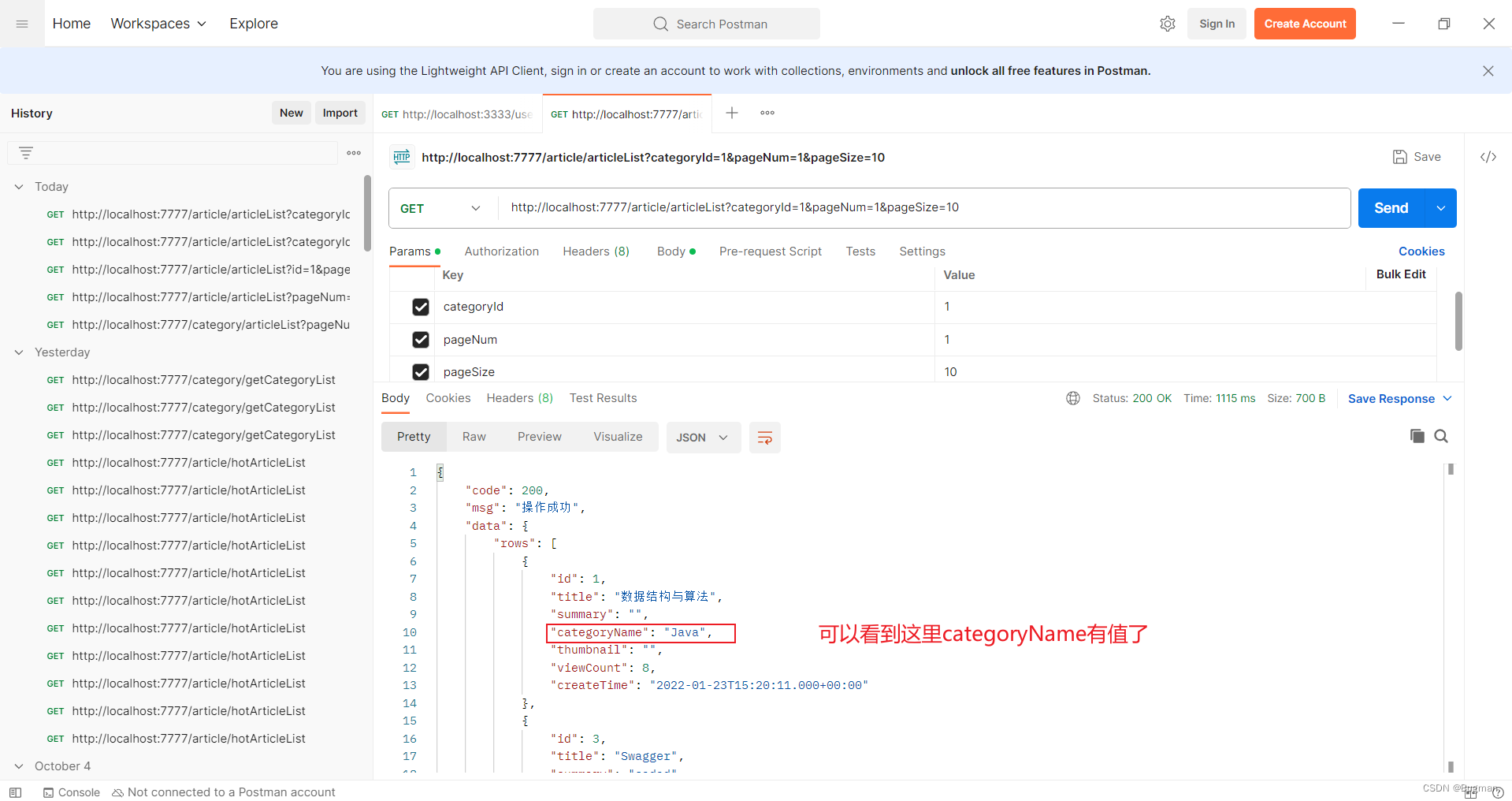Click Import button
The width and height of the screenshot is (1512, 801).
[x=340, y=113]
